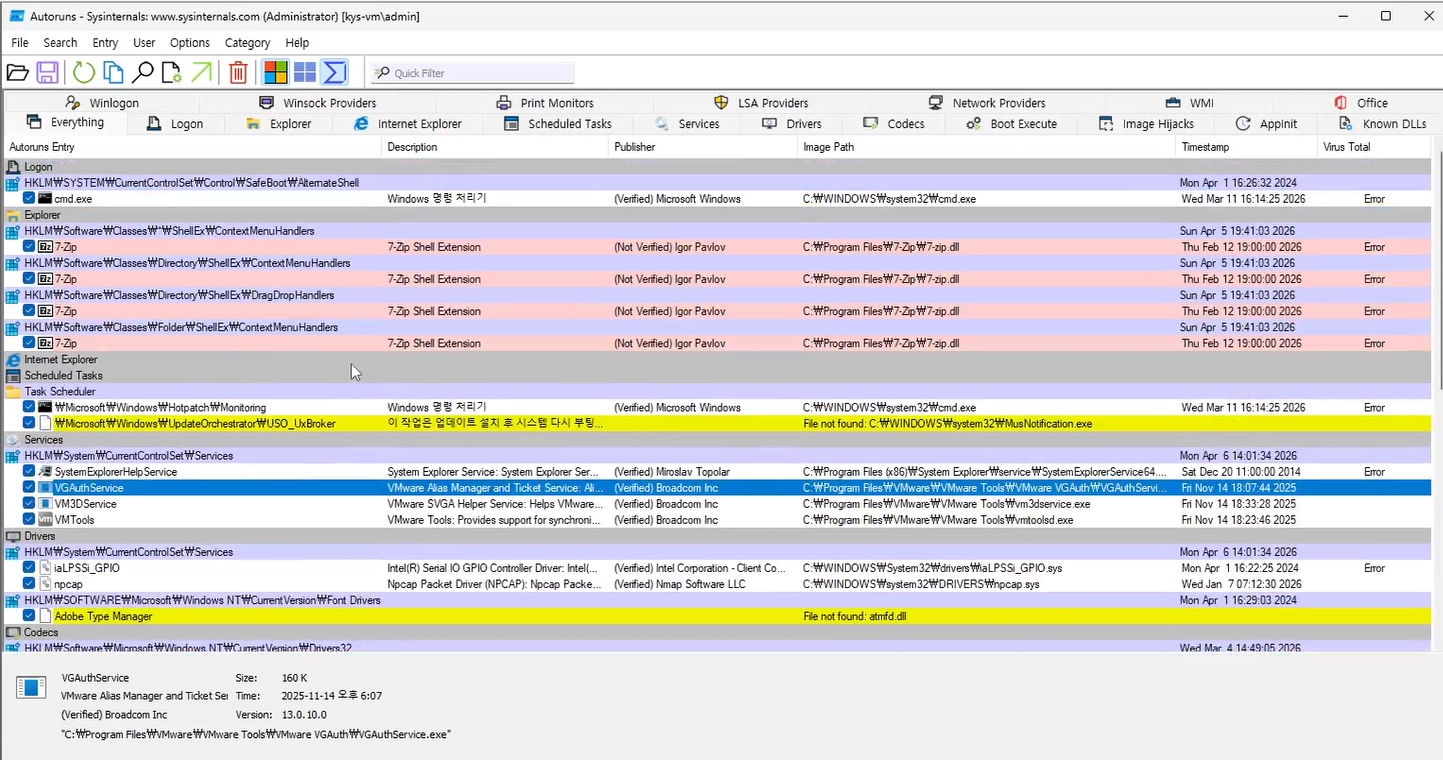
Task: Click the green diagonal arrow Jump icon
Action: (201, 72)
